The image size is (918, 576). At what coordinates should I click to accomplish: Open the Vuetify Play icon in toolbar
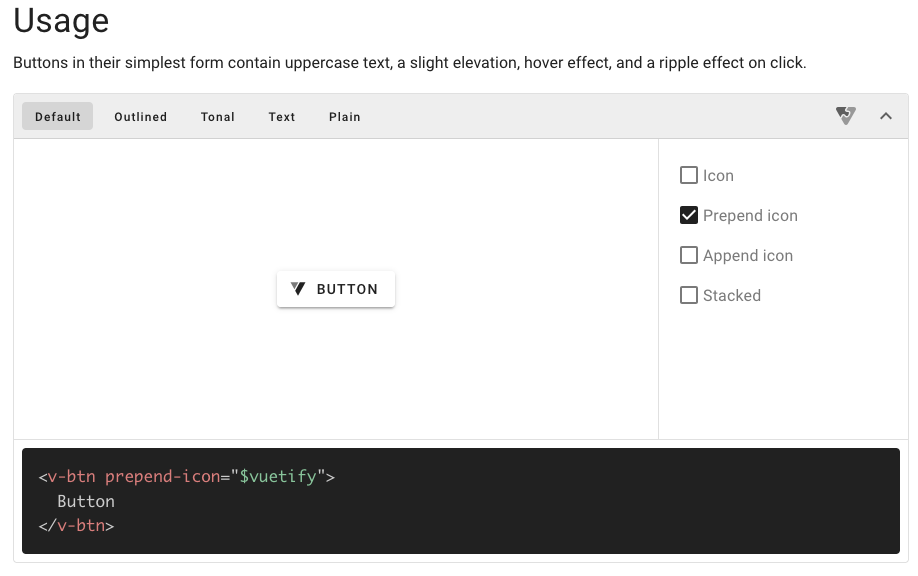tap(845, 116)
